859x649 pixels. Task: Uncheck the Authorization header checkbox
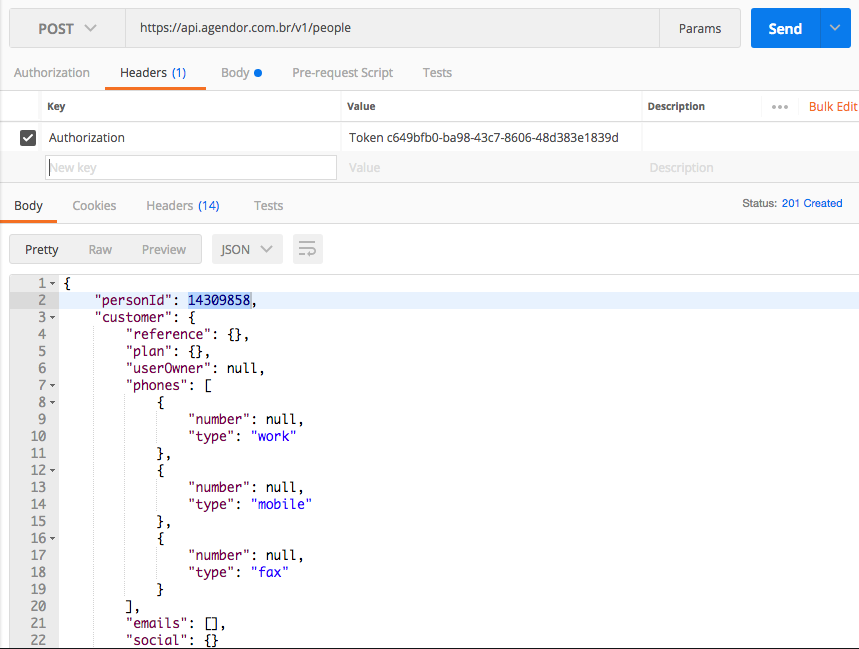coord(28,137)
